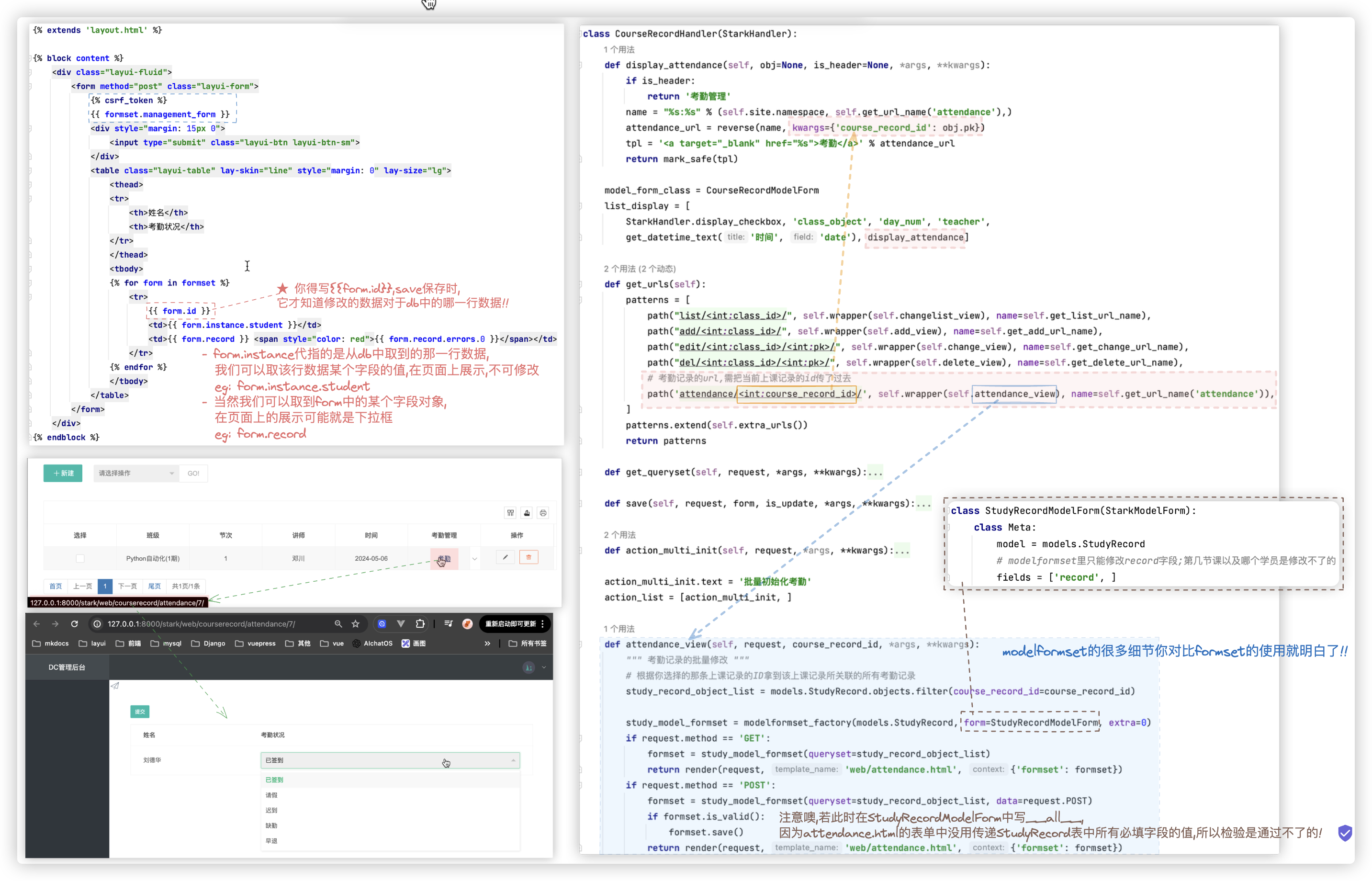Image resolution: width=1372 pixels, height=881 pixels.
Task: Click the bookmark star icon
Action: point(356,623)
